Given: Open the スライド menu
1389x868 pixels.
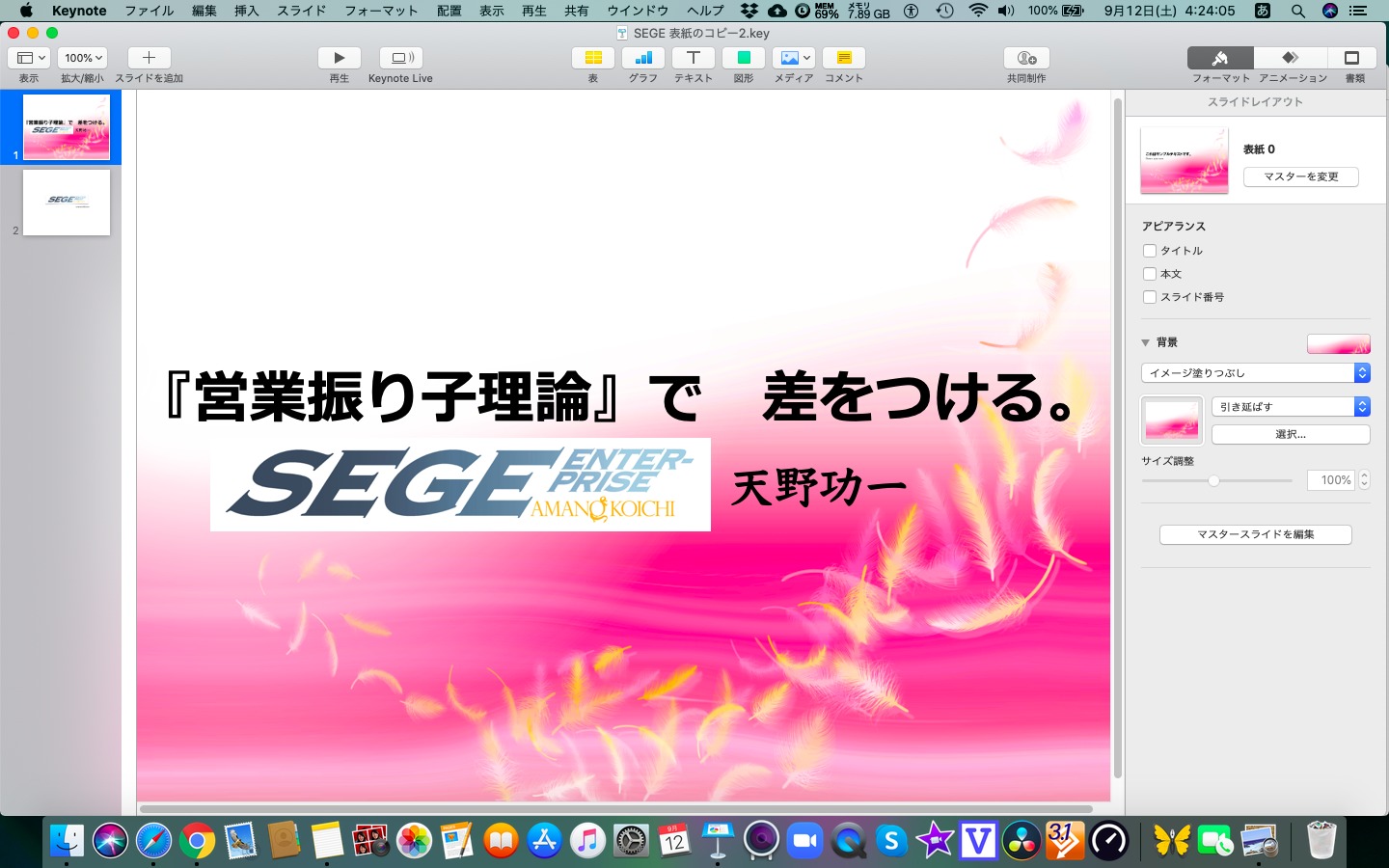Looking at the screenshot, I should pos(302,11).
